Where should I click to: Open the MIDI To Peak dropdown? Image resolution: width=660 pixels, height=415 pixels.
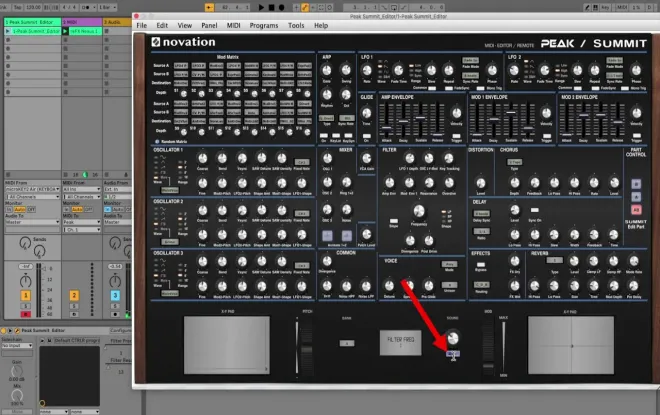[82, 222]
